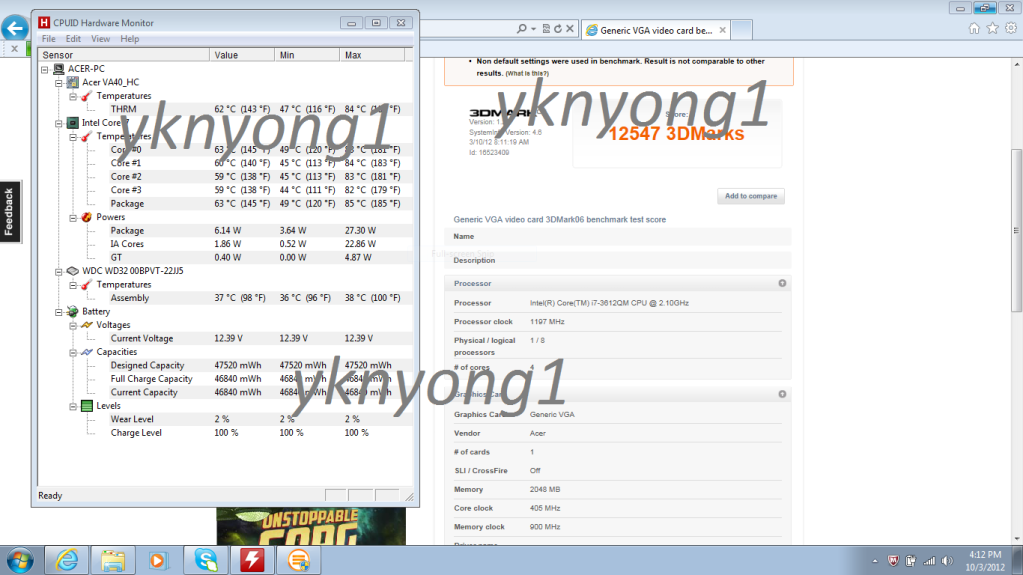Open the Help menu in Hardware Monitor
The height and width of the screenshot is (575, 1023).
click(129, 39)
